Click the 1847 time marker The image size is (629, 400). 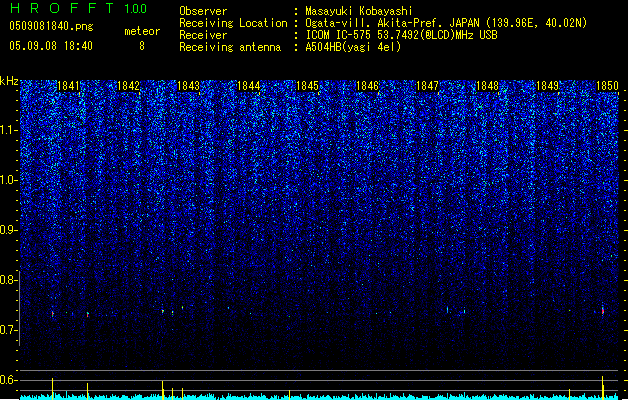[427, 86]
